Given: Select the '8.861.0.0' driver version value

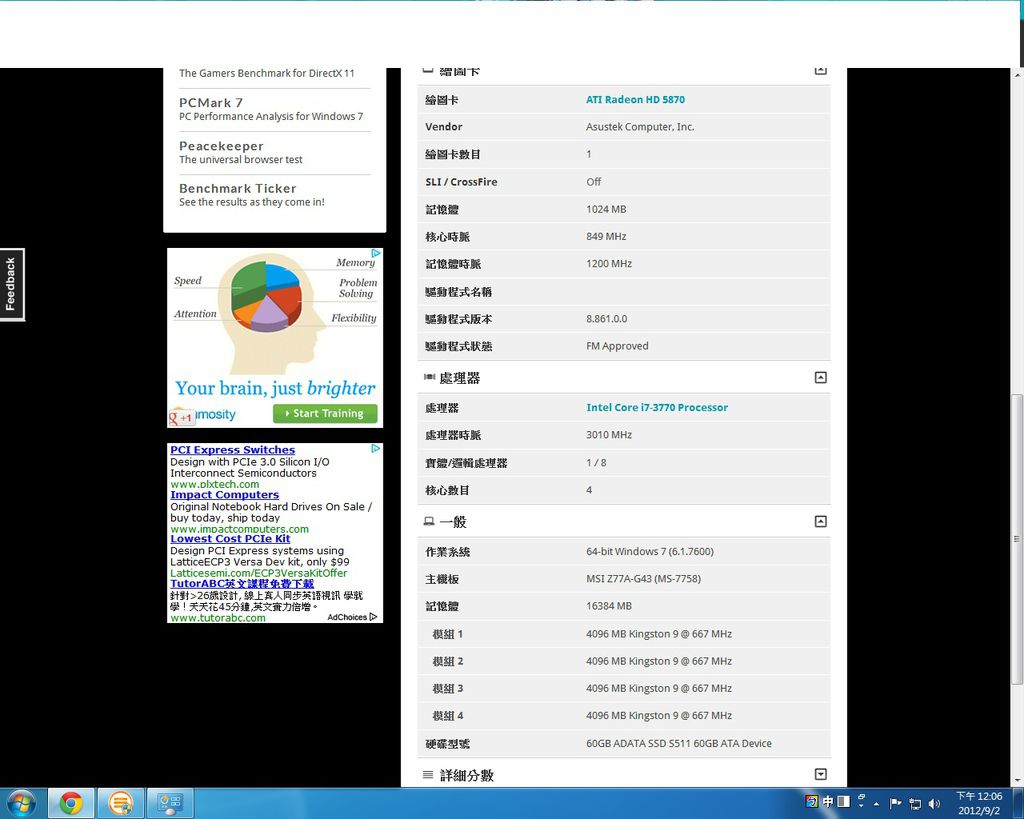Looking at the screenshot, I should pyautogui.click(x=607, y=319).
